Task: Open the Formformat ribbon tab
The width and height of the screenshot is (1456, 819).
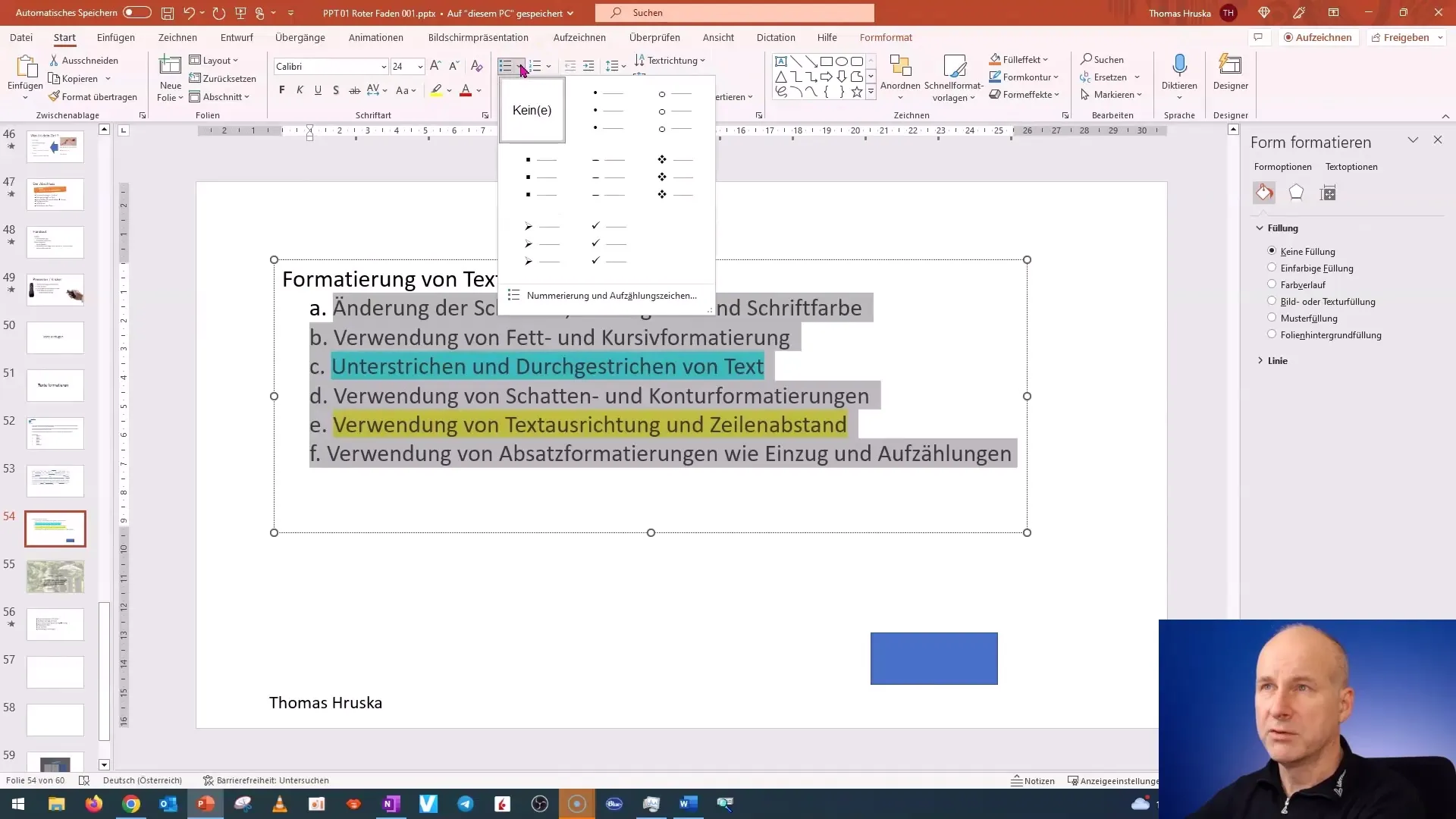Action: (886, 37)
